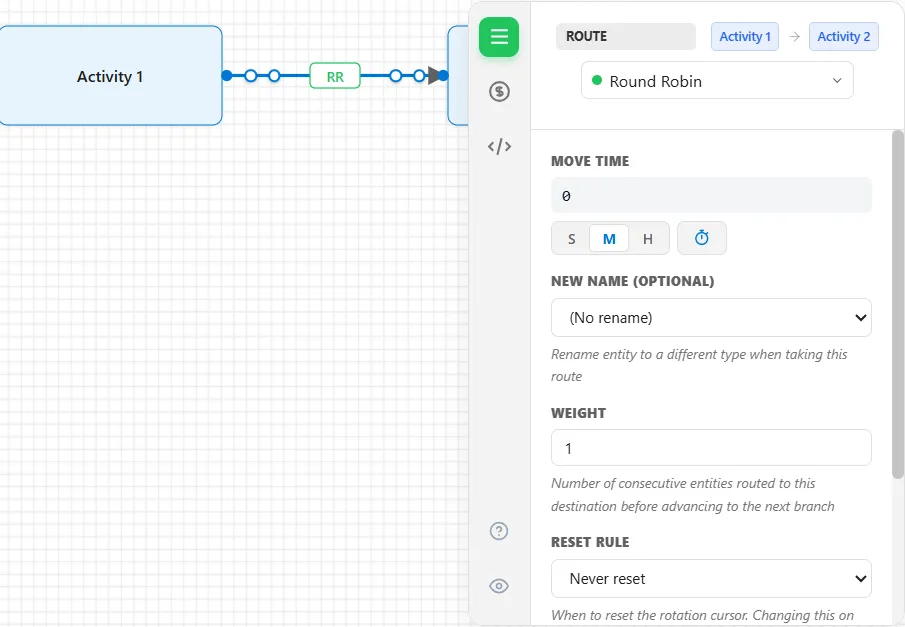Screen dimensions: 905x627
Task: Click the stopwatch timer button
Action: (702, 238)
